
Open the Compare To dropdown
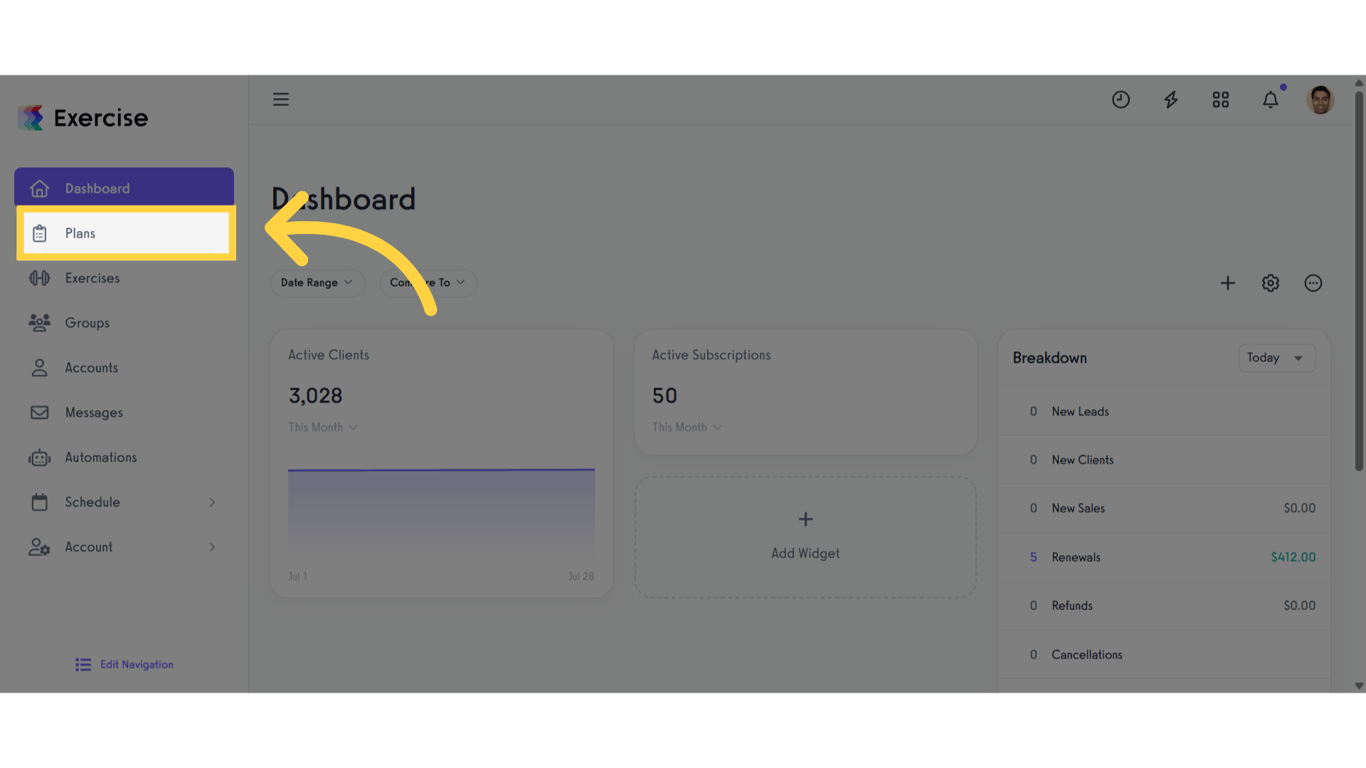[427, 283]
